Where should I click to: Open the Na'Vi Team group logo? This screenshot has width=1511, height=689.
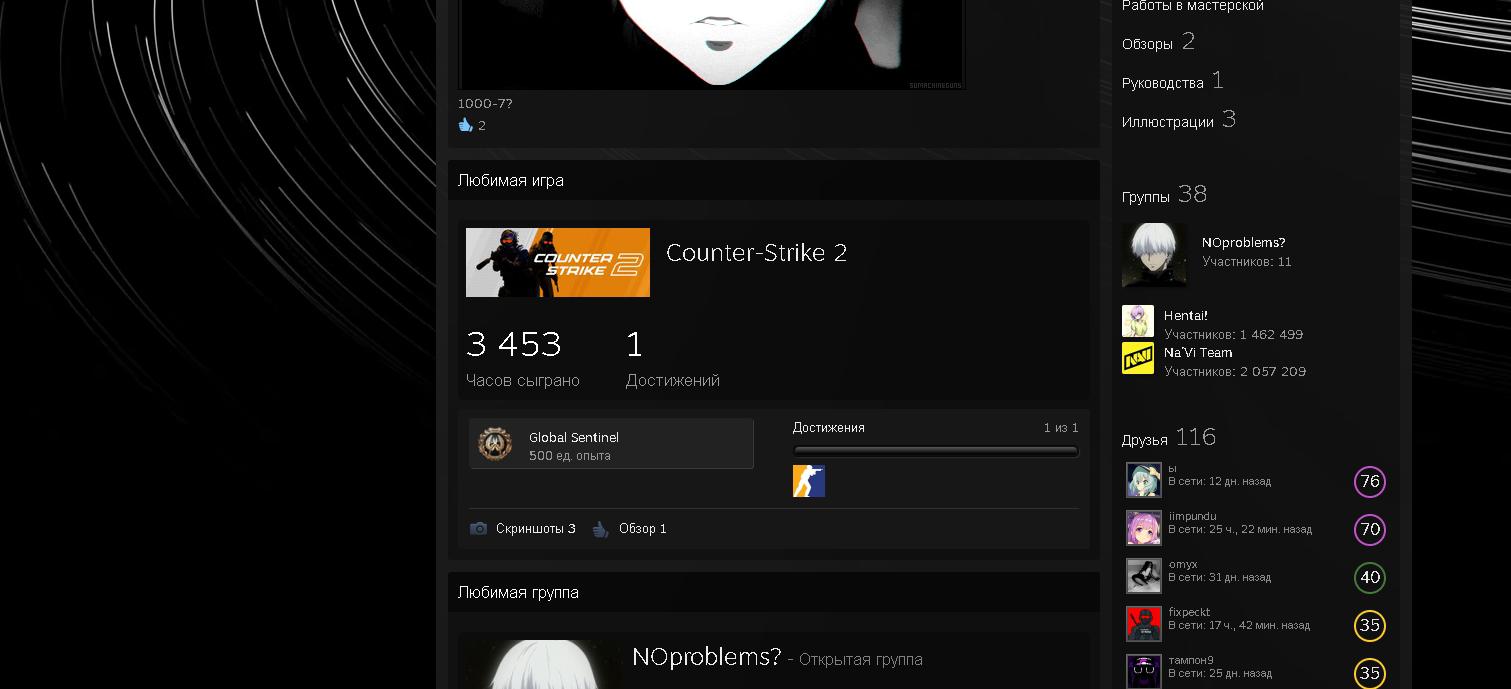point(1138,358)
